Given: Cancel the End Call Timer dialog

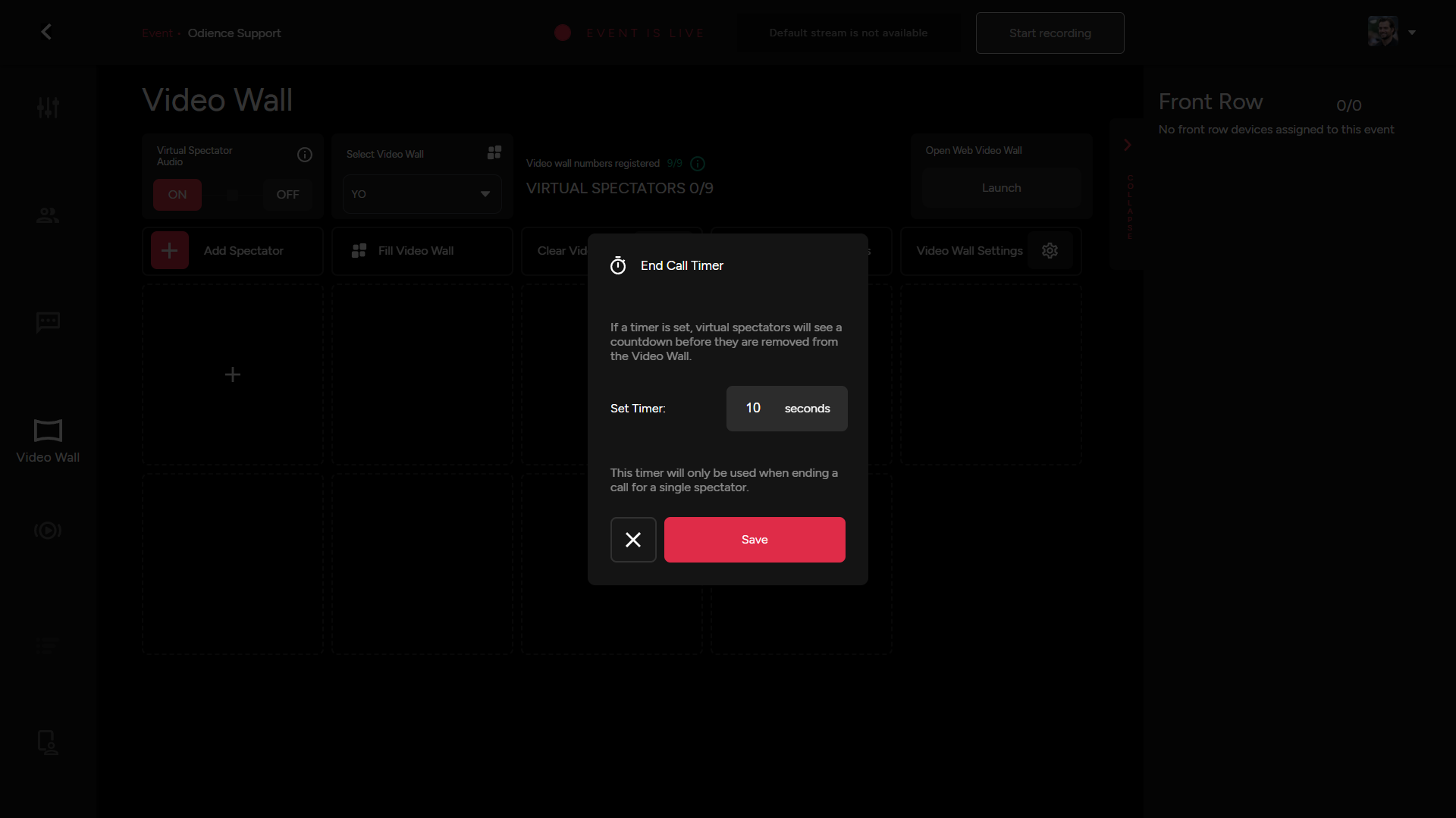Looking at the screenshot, I should [633, 540].
